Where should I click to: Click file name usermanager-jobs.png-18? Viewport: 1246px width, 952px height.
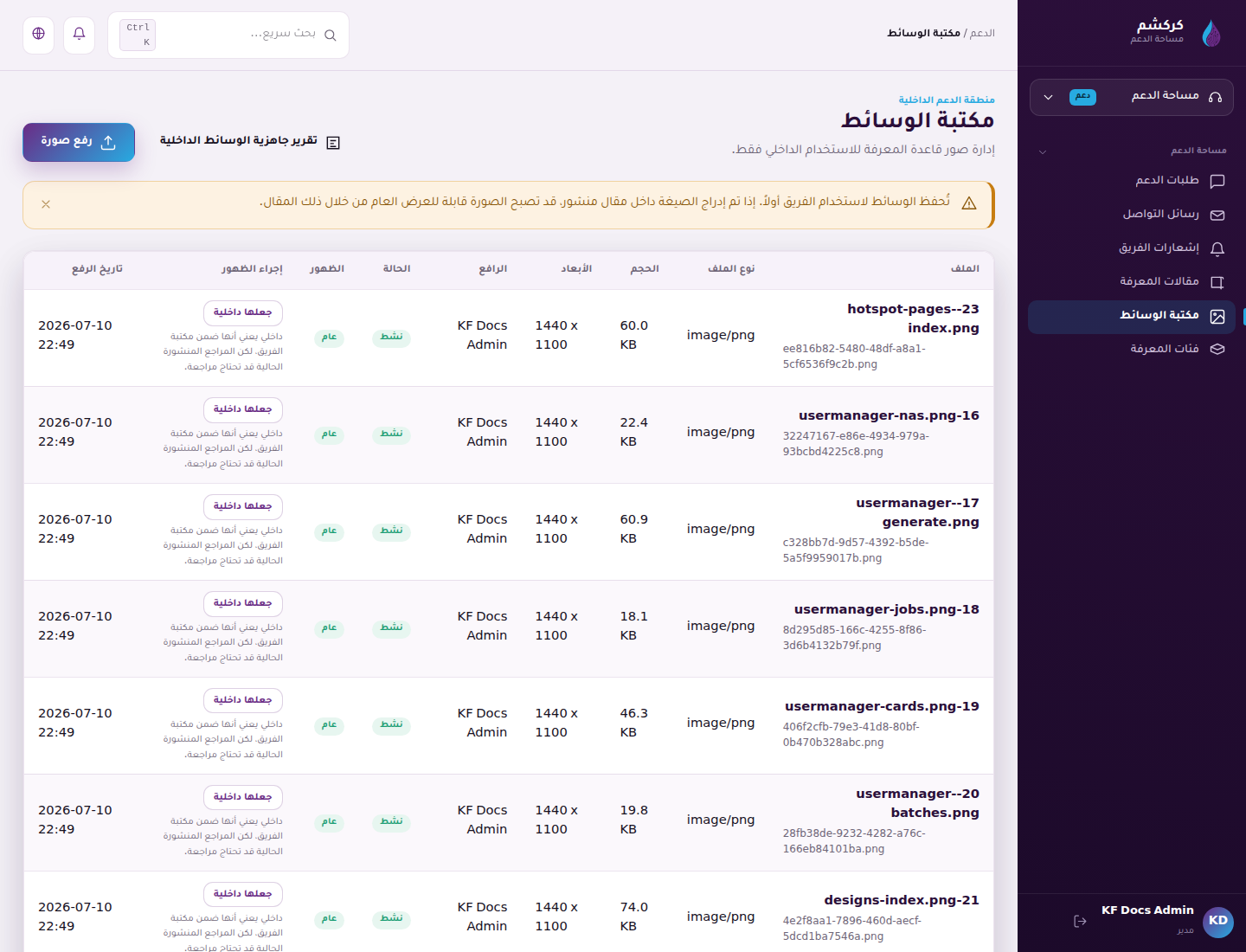pyautogui.click(x=887, y=609)
